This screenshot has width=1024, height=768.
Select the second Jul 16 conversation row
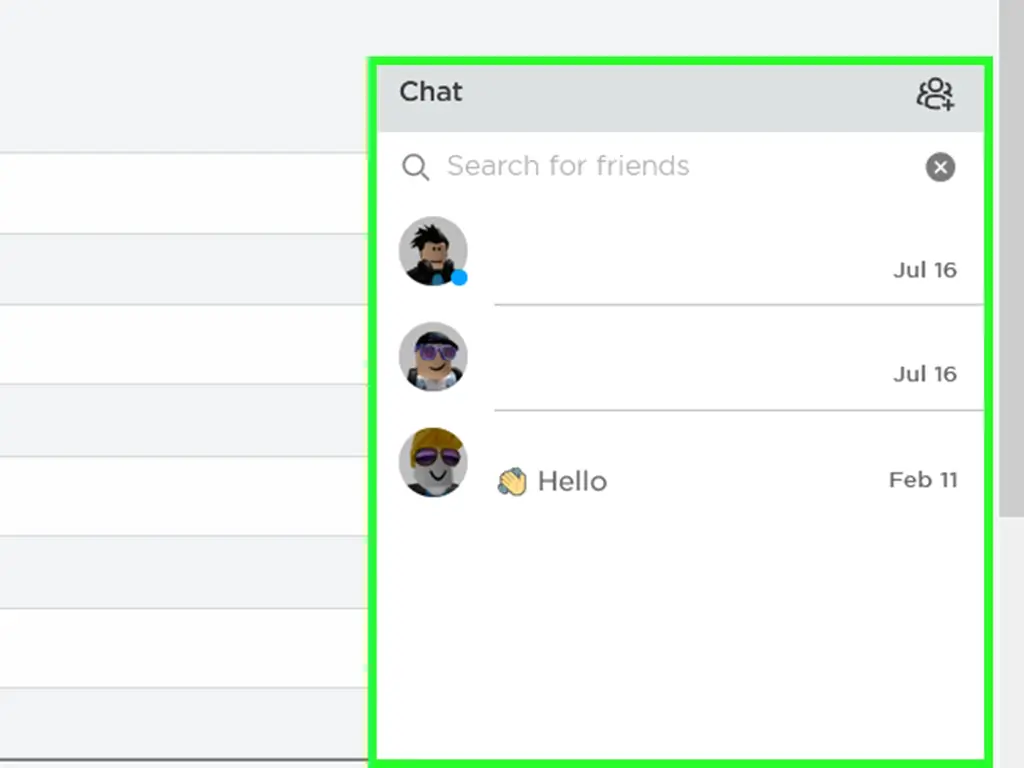(x=679, y=359)
